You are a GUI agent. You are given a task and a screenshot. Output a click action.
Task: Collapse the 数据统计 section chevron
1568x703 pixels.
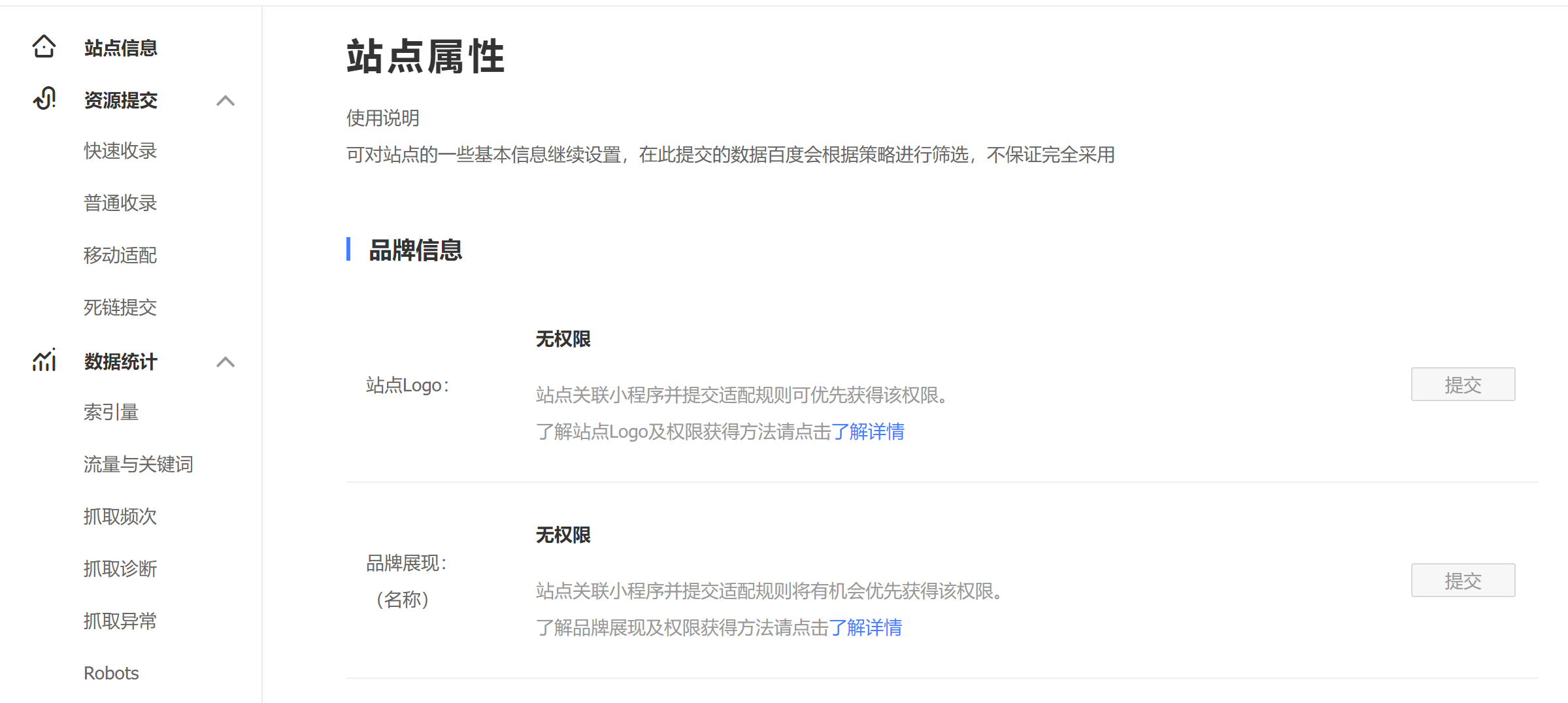point(225,362)
